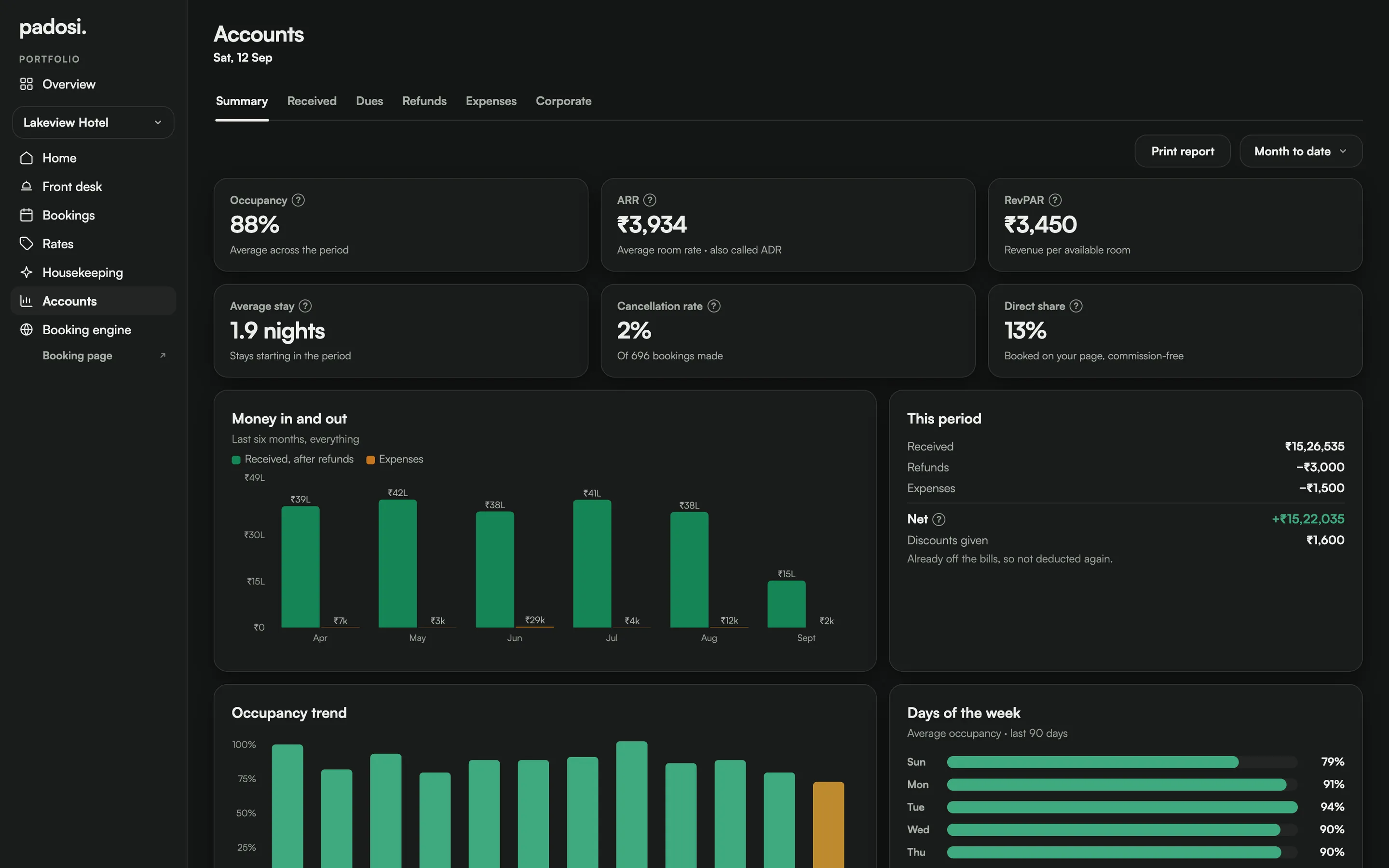Click the Jun ₹29k expenses label
1389x868 pixels.
point(535,620)
